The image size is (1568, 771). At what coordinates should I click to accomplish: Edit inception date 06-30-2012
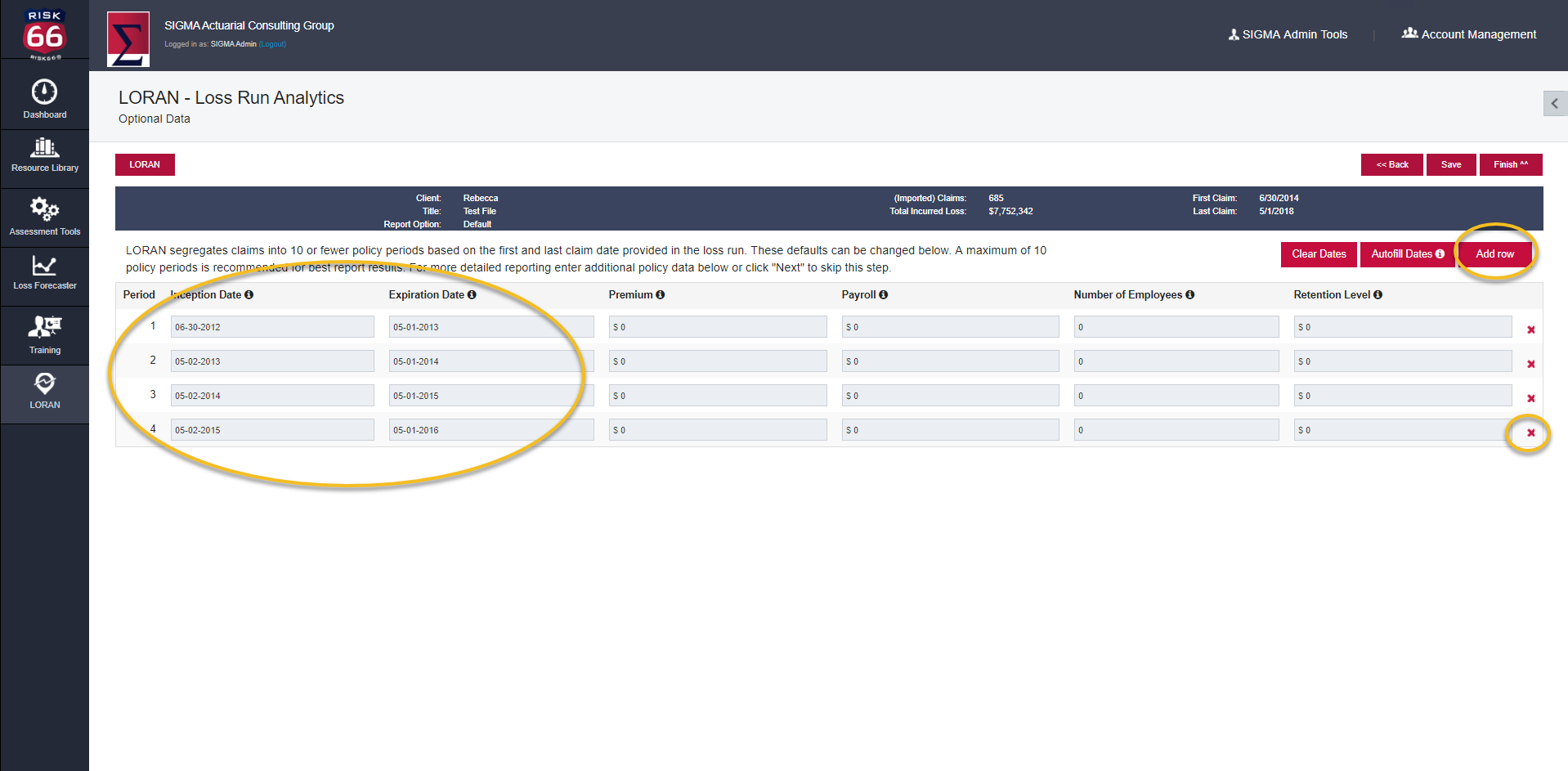click(272, 327)
